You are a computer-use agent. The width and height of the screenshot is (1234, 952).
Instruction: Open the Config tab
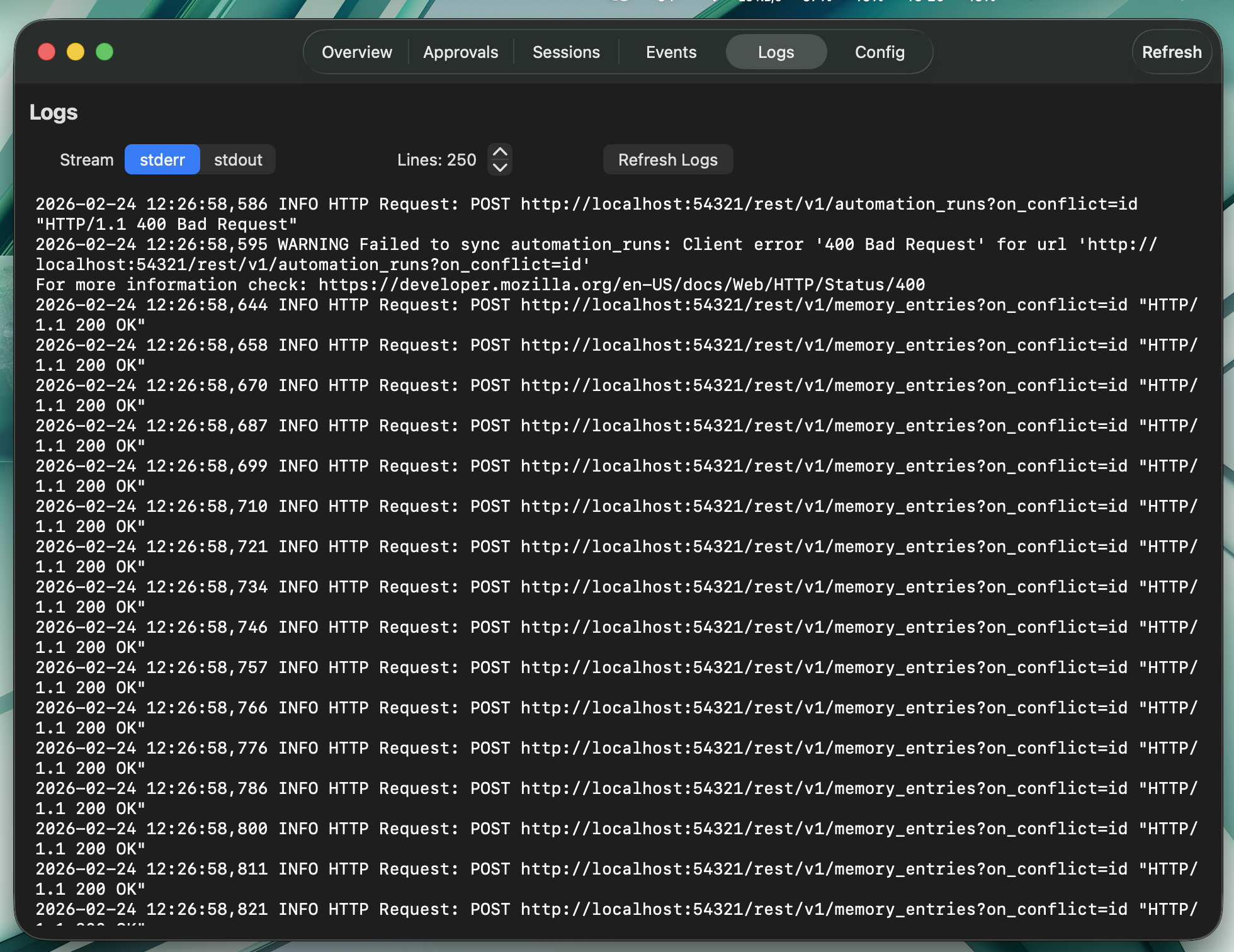pyautogui.click(x=879, y=52)
